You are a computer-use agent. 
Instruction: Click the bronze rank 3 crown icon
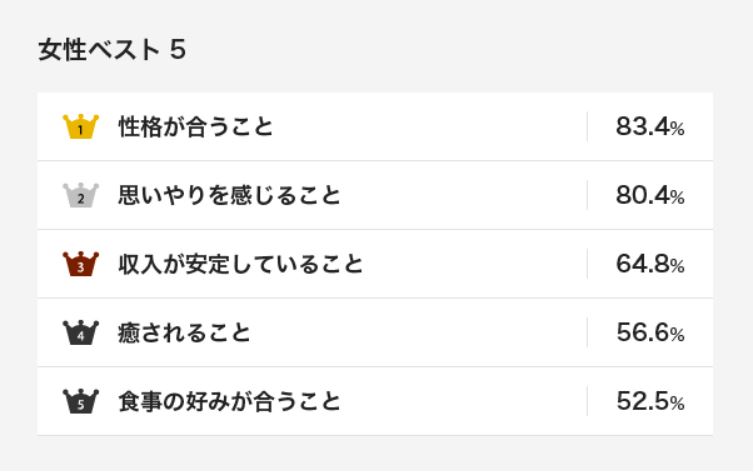(x=81, y=265)
